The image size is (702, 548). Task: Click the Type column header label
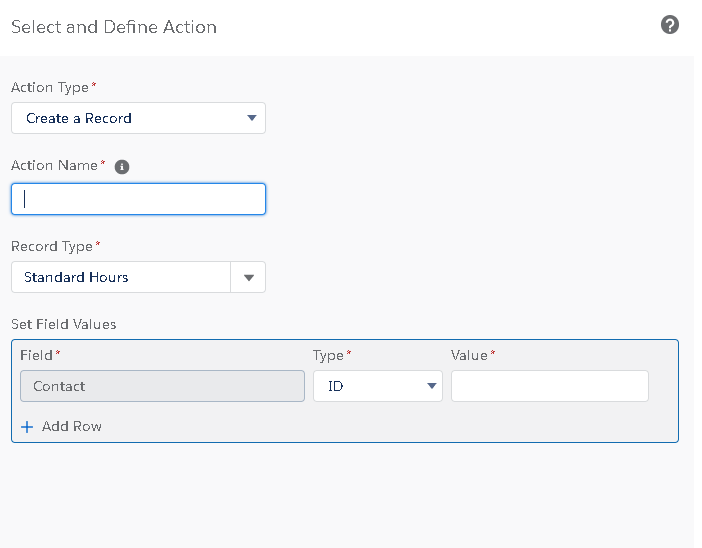(x=328, y=355)
